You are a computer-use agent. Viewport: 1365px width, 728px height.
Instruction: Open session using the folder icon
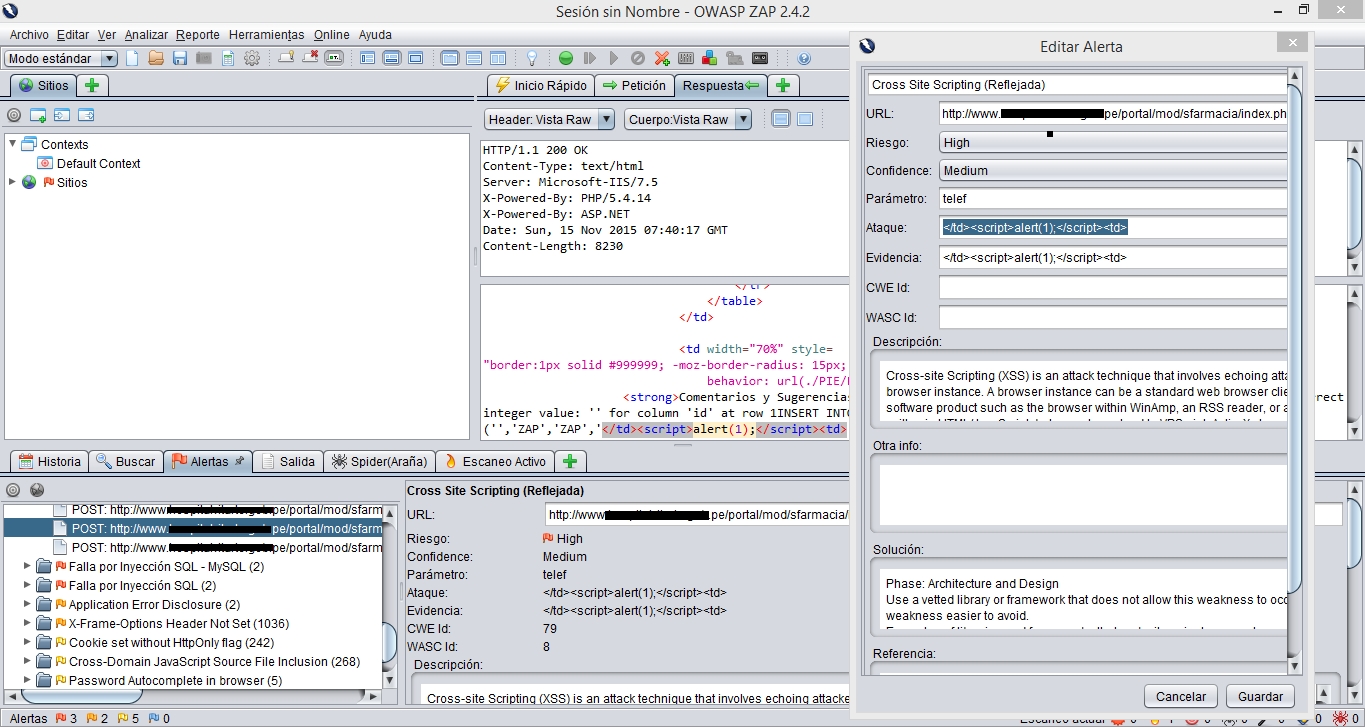[156, 58]
